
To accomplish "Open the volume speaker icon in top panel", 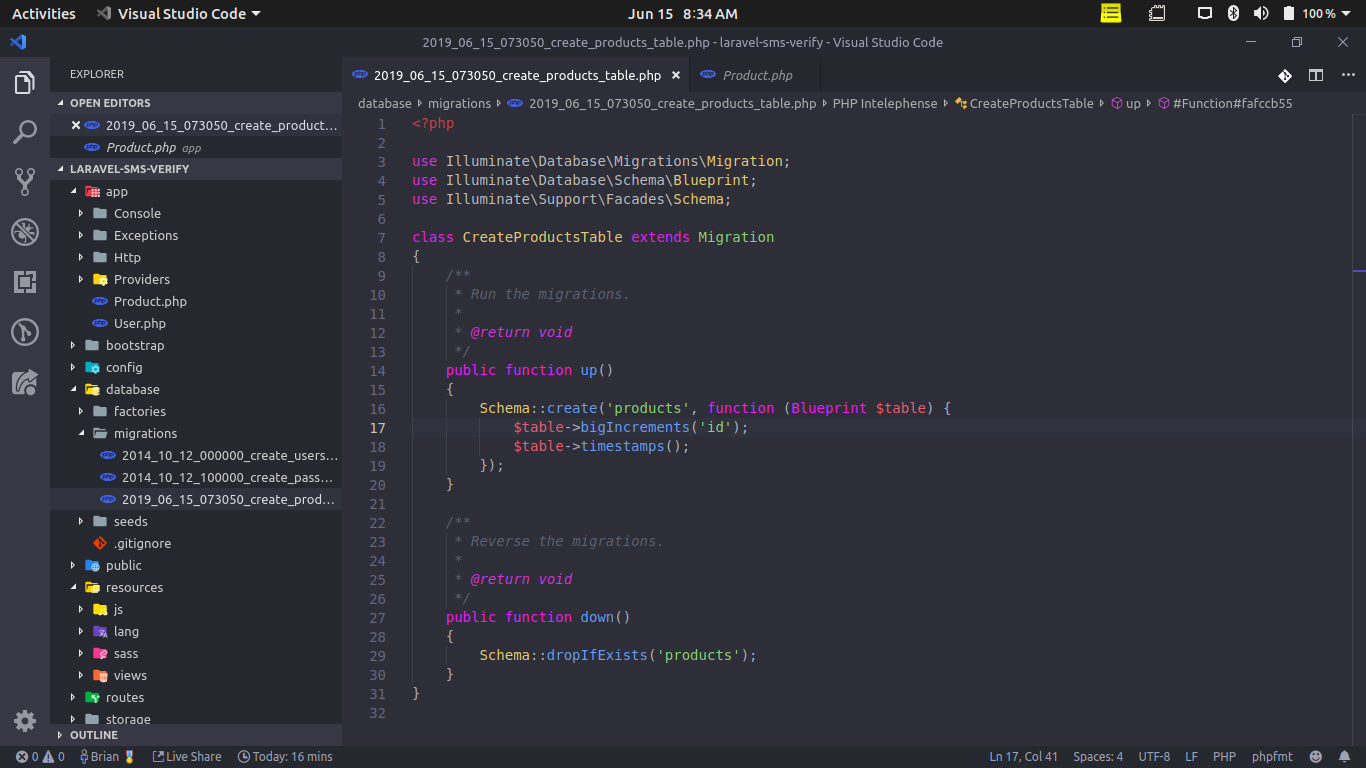I will point(1261,13).
